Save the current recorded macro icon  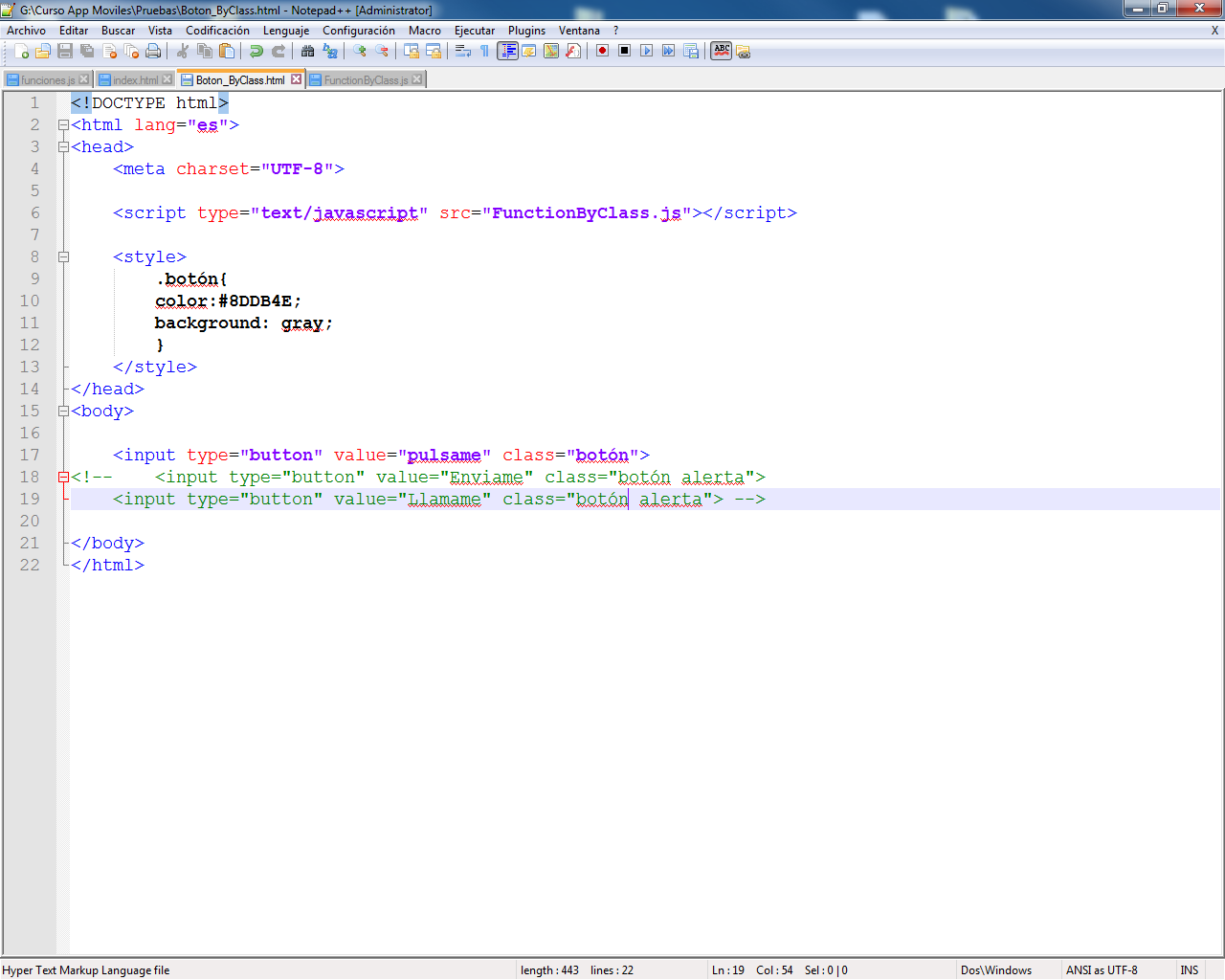tap(691, 51)
